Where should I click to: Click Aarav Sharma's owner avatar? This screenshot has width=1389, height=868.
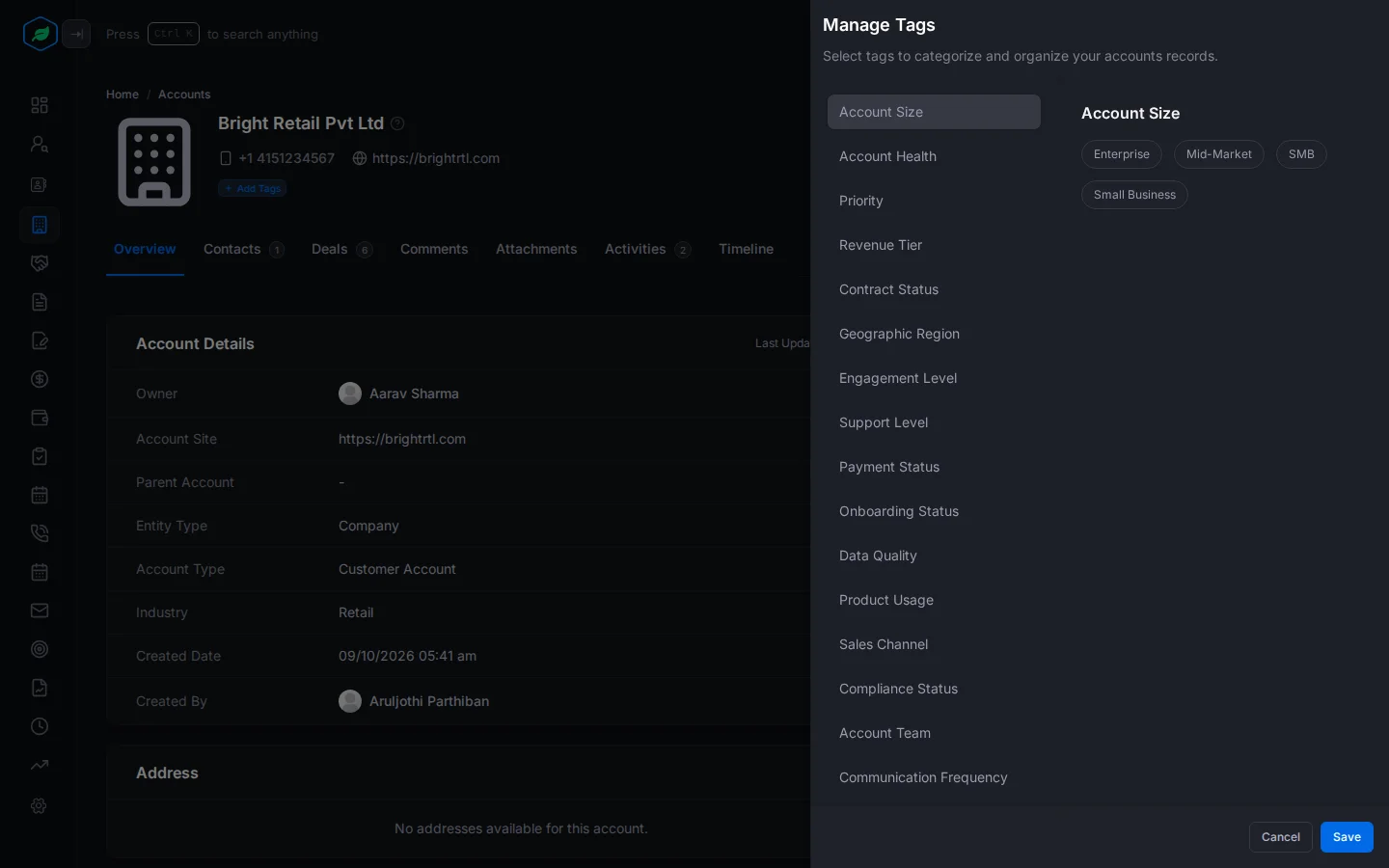coord(350,393)
